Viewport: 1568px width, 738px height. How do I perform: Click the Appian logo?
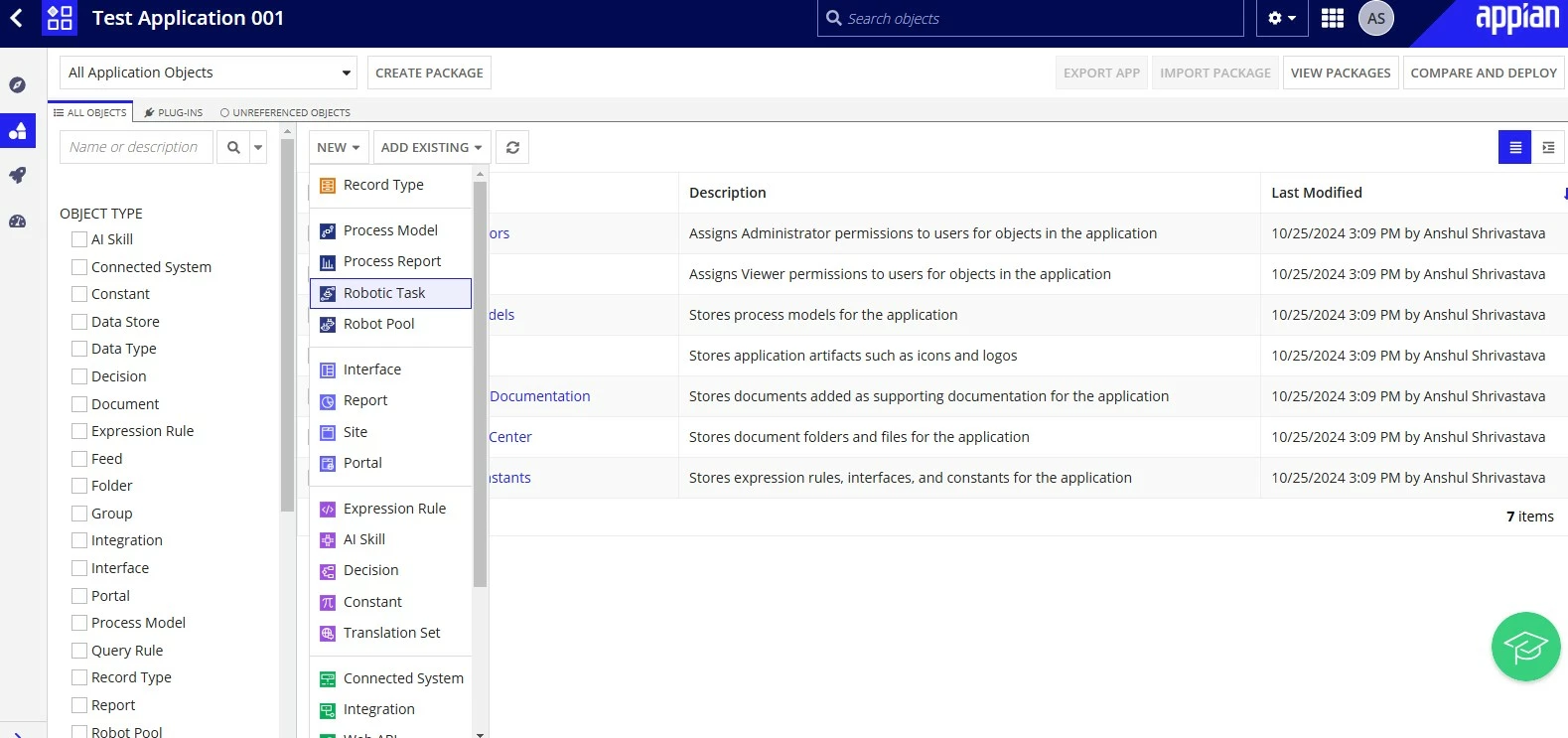pos(1517,18)
